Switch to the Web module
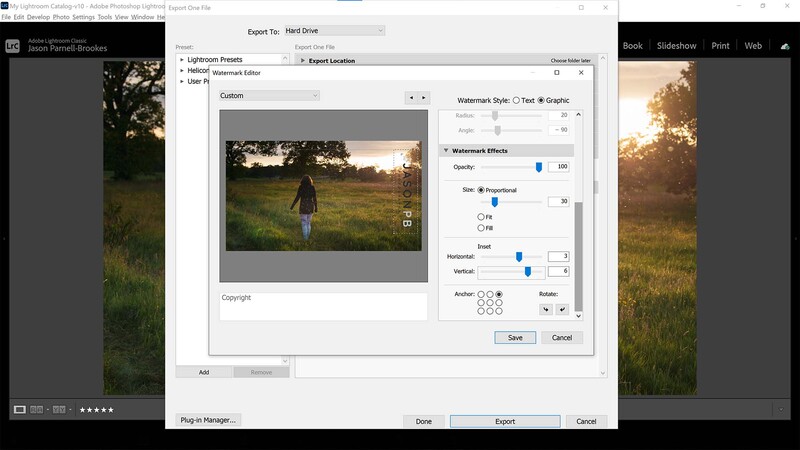Screen dimensions: 800x450 pyautogui.click(x=753, y=46)
